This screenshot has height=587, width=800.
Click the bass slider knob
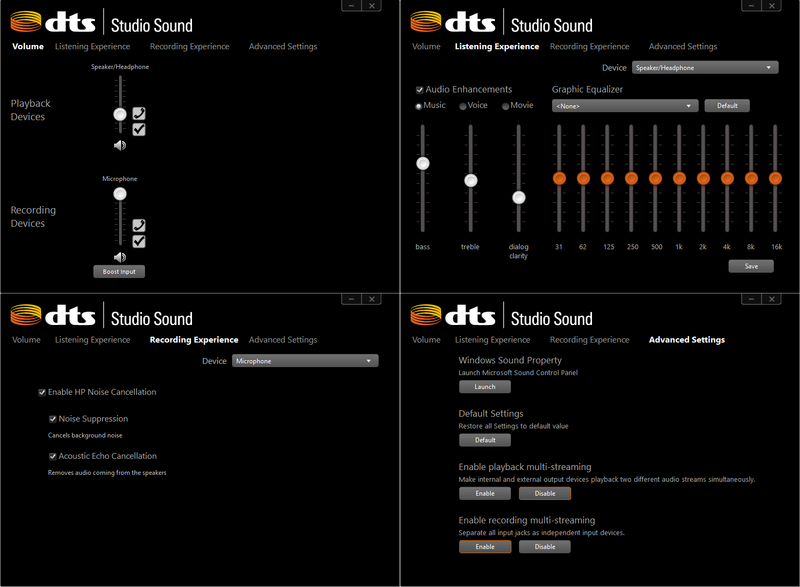point(422,163)
